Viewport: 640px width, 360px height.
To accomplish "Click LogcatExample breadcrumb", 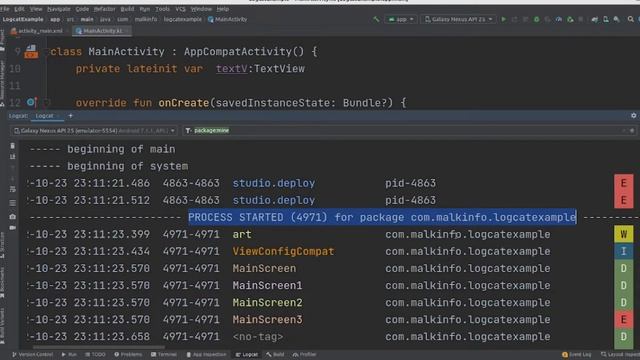I will pos(23,19).
